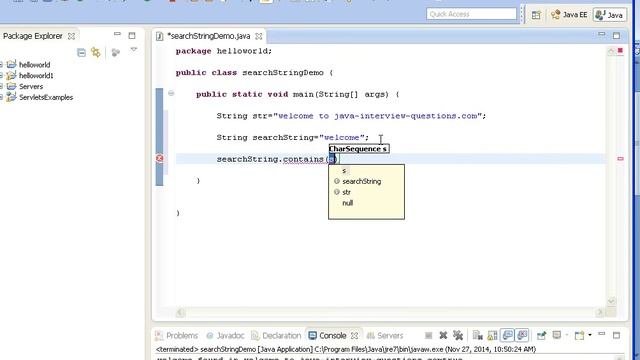Toggle Link with Editor in Package Explorer
Viewport: 640px width, 360px height.
(96, 52)
